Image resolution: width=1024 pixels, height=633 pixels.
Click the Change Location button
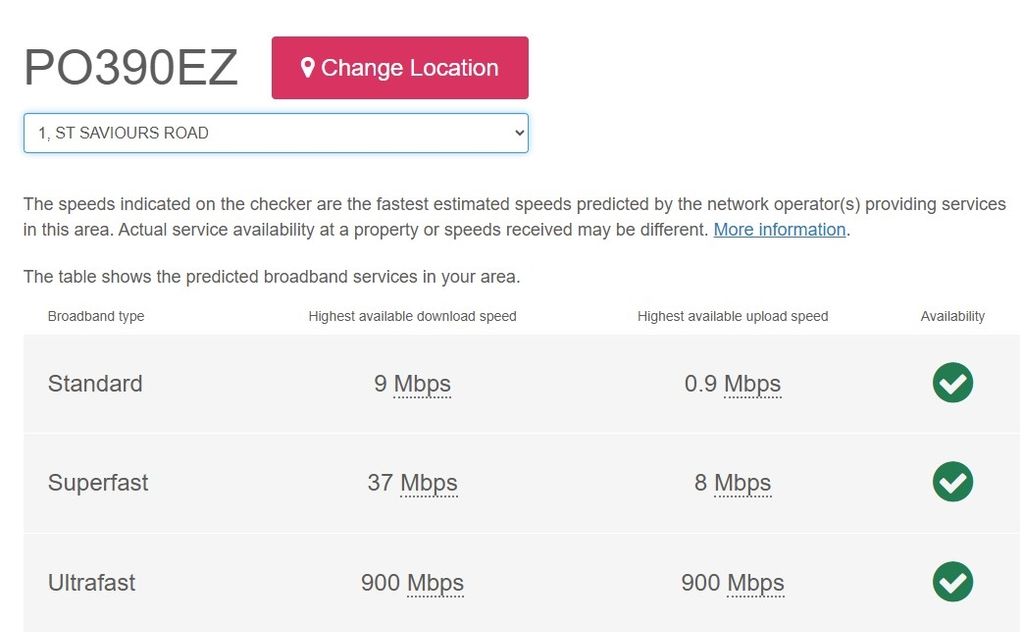tap(400, 68)
